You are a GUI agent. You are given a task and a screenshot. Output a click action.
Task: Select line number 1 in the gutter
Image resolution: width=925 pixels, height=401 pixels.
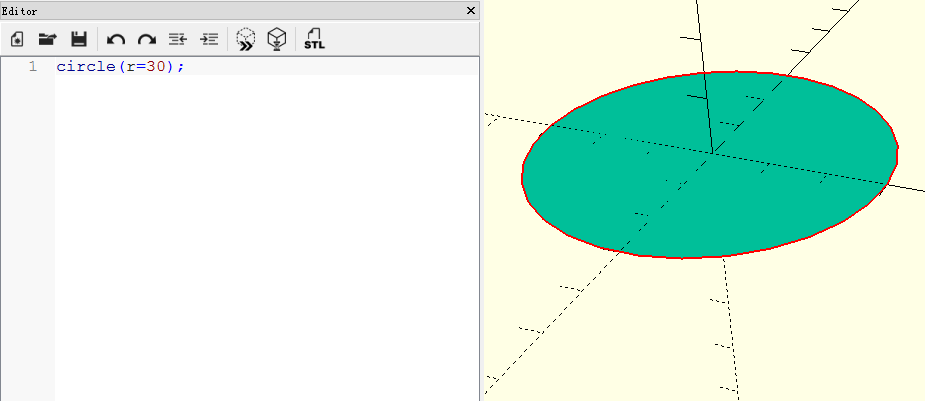tap(32, 67)
